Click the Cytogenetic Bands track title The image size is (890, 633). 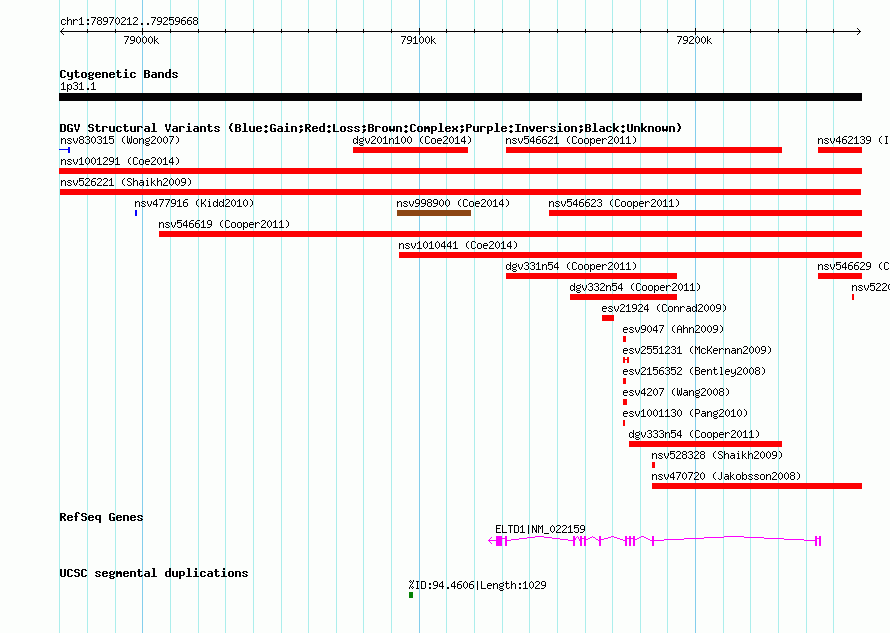tap(119, 74)
